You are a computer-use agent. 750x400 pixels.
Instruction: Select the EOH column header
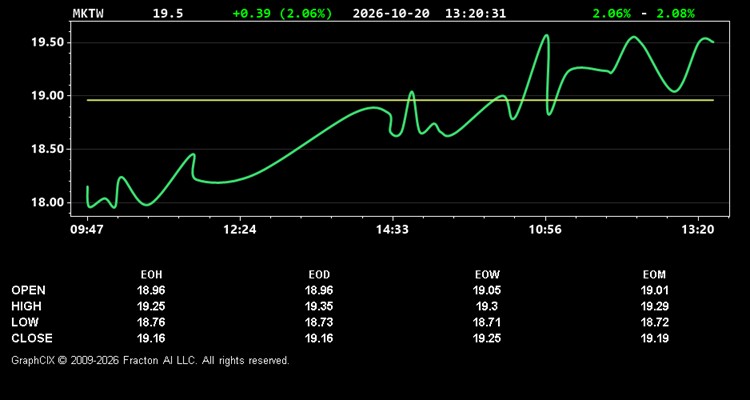[151, 275]
